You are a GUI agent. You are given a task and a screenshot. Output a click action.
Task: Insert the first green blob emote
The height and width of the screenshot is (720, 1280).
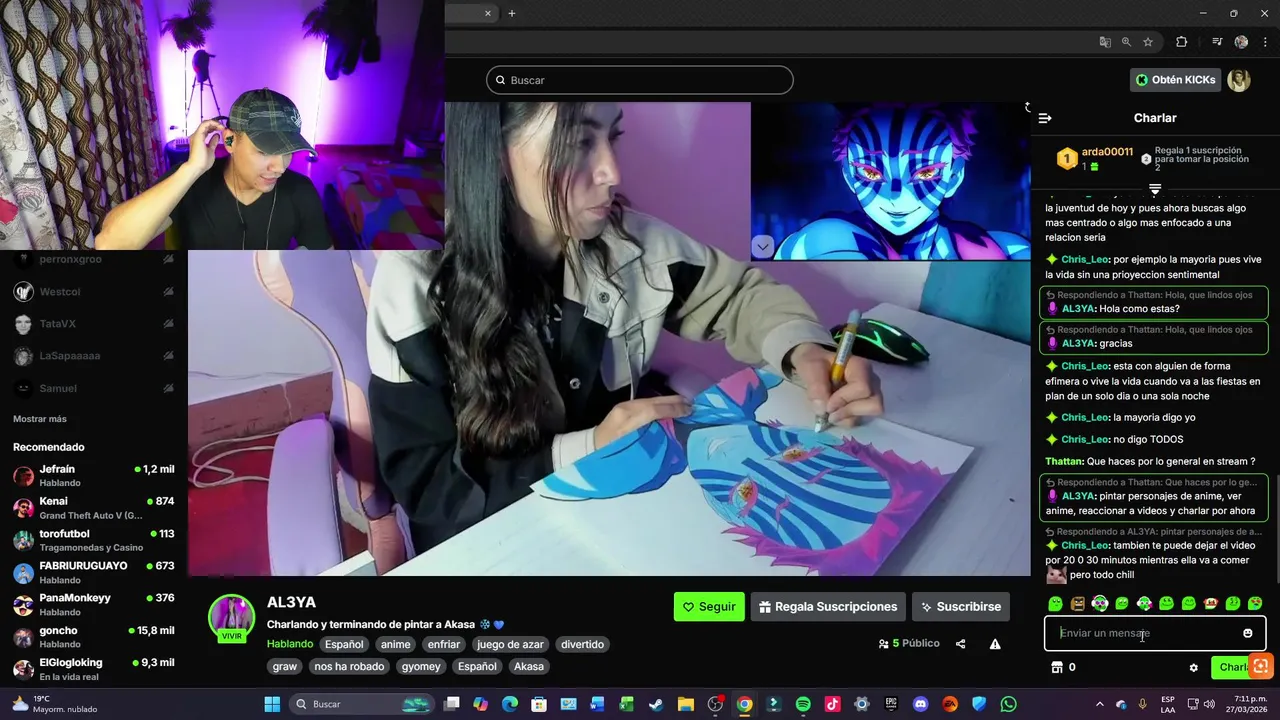pyautogui.click(x=1055, y=603)
